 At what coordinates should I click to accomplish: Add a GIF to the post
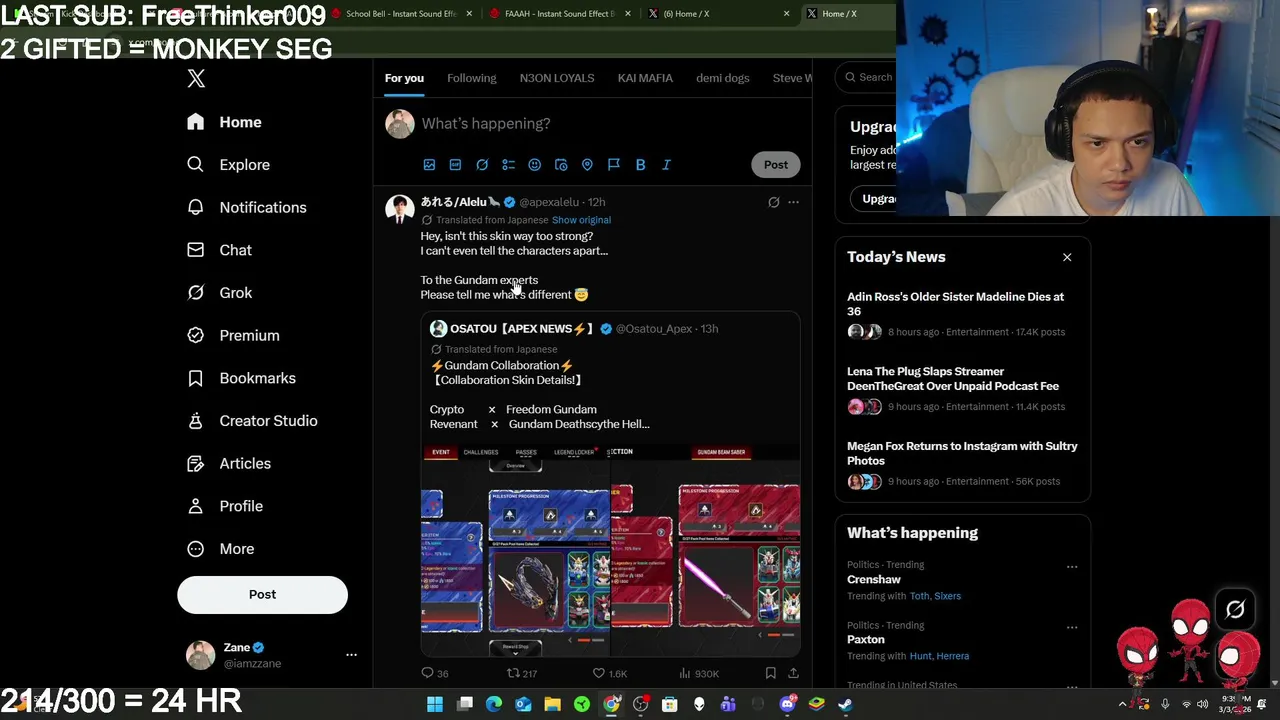[455, 165]
